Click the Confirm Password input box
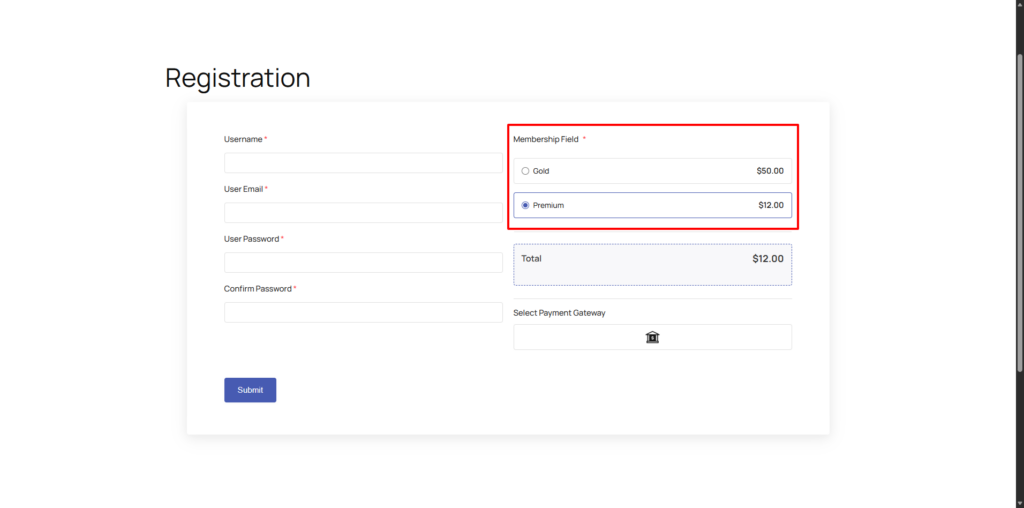The image size is (1024, 508). tap(363, 313)
